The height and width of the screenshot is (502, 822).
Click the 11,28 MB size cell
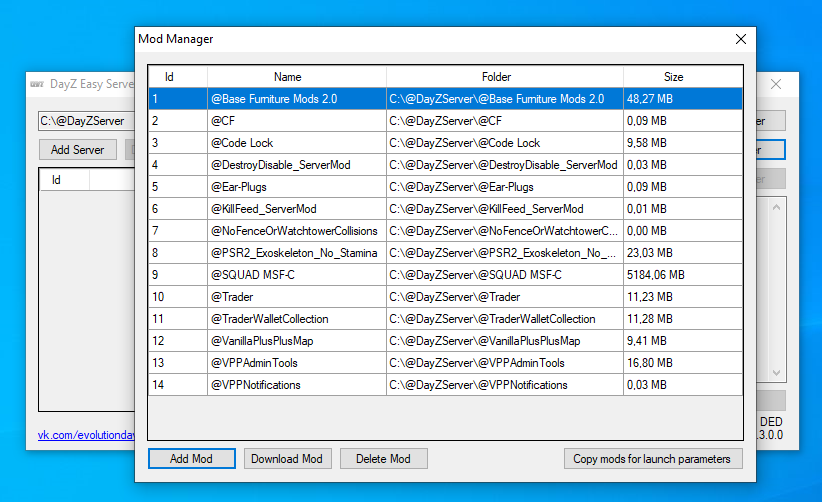coord(683,319)
